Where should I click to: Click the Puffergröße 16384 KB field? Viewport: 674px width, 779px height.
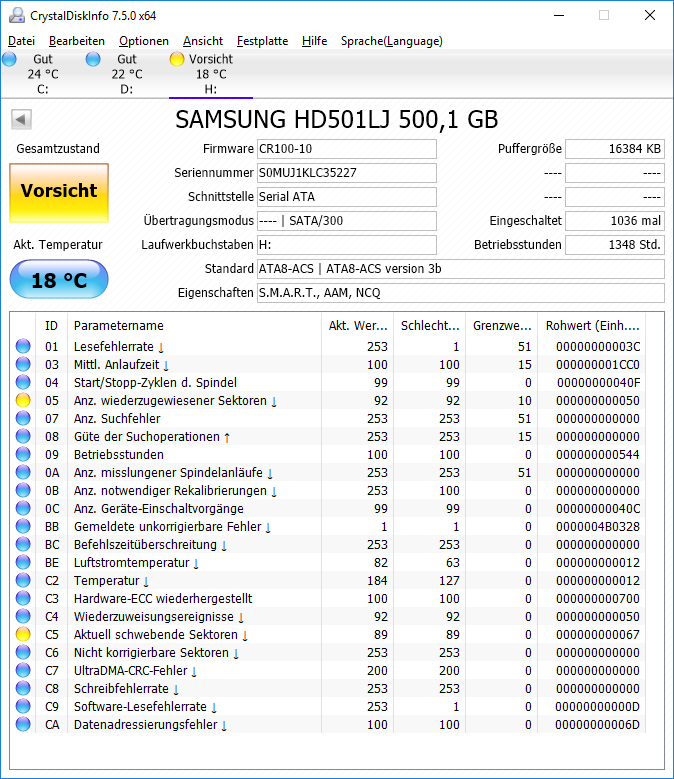615,149
